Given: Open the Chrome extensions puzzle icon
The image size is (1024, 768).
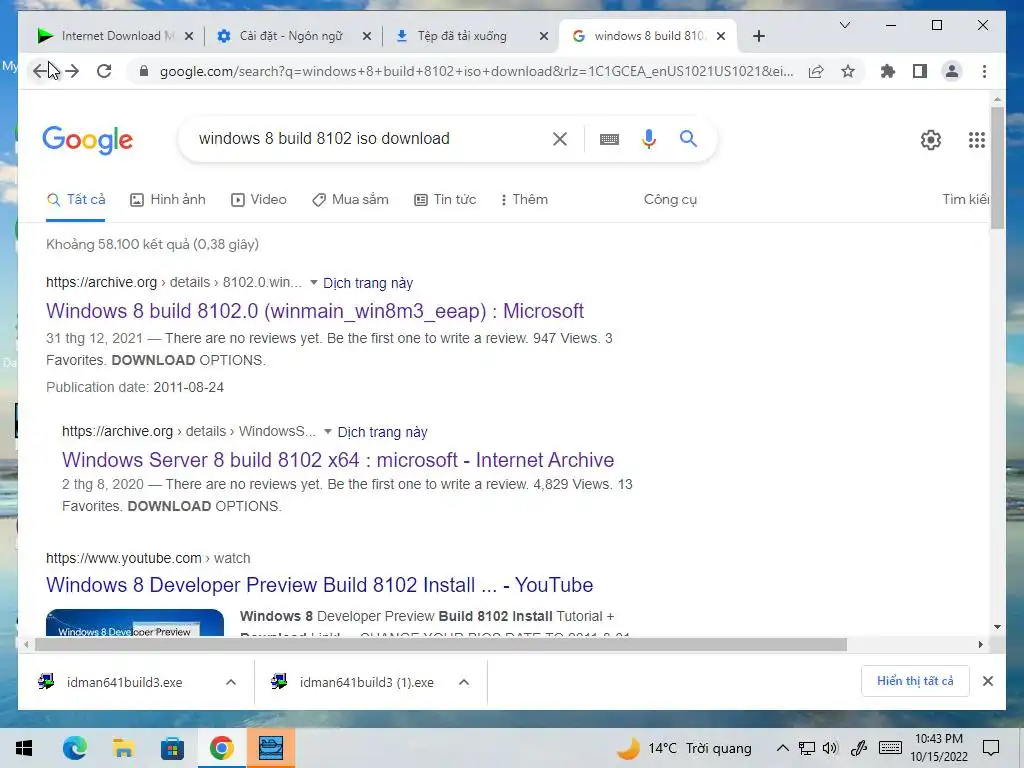Looking at the screenshot, I should tap(888, 71).
